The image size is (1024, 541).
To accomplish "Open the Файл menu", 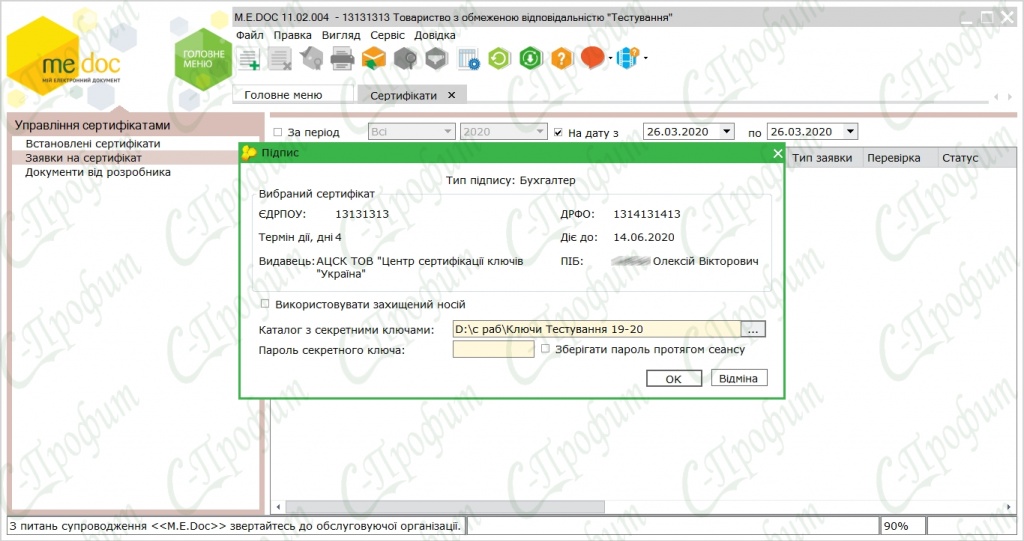I will [249, 35].
